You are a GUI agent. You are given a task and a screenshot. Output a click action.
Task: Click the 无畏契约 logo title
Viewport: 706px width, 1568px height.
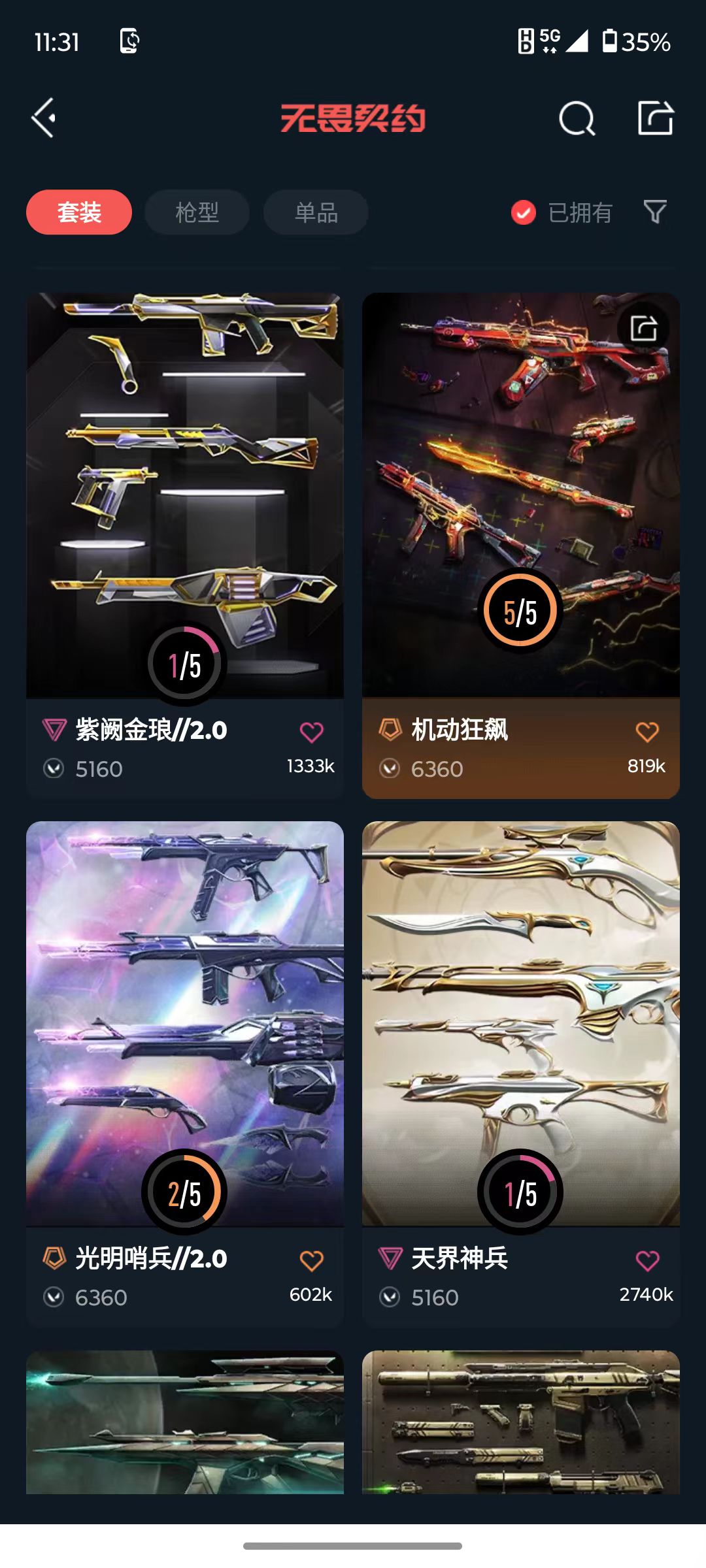click(353, 118)
